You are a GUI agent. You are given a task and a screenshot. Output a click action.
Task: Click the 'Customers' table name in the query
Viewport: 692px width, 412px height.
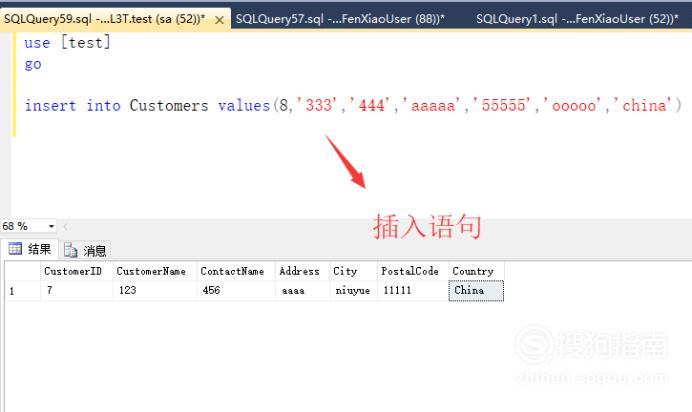pos(169,105)
